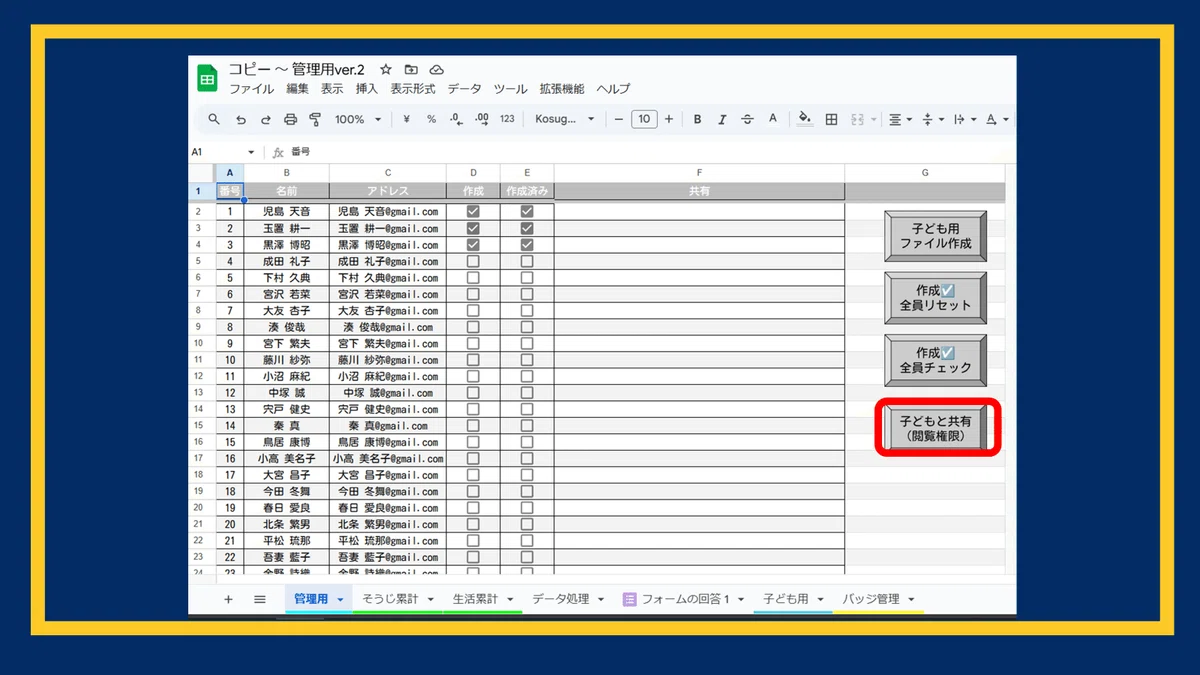Uncheck 作成 checkbox for 児島 天音
This screenshot has width=1200, height=675.
[x=473, y=212]
